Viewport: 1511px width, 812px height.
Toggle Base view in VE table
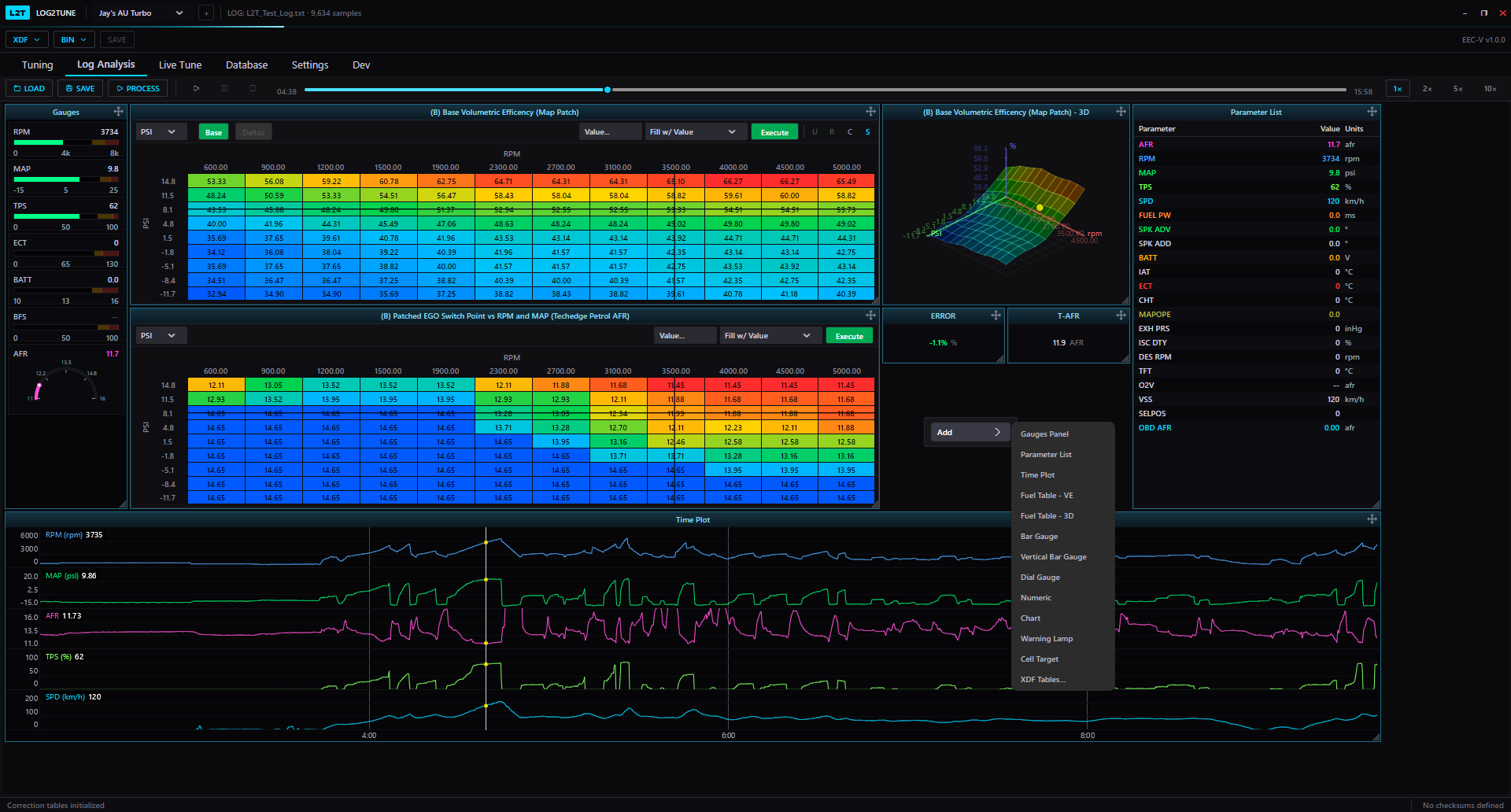tap(213, 132)
